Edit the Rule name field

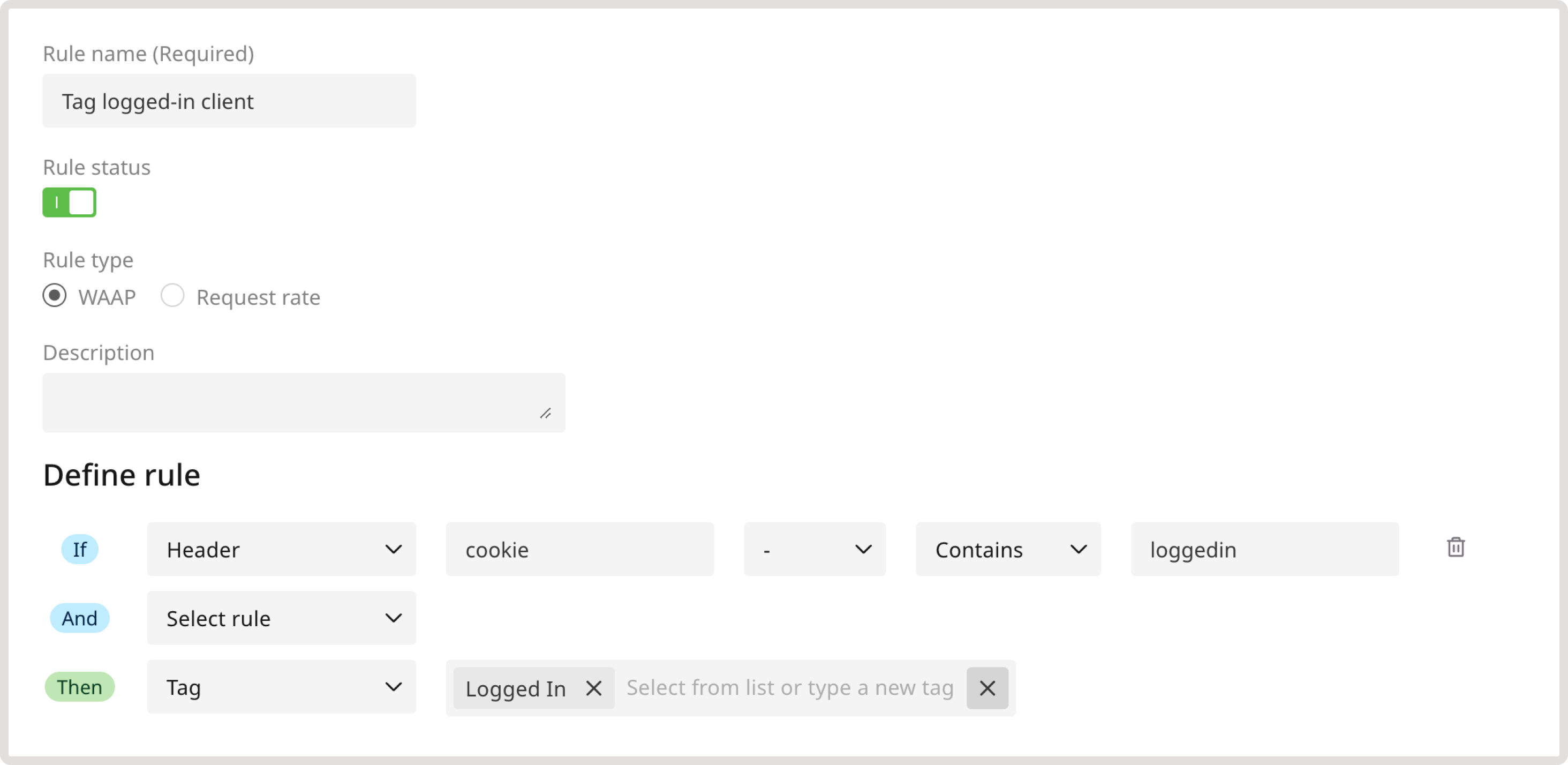click(x=229, y=101)
